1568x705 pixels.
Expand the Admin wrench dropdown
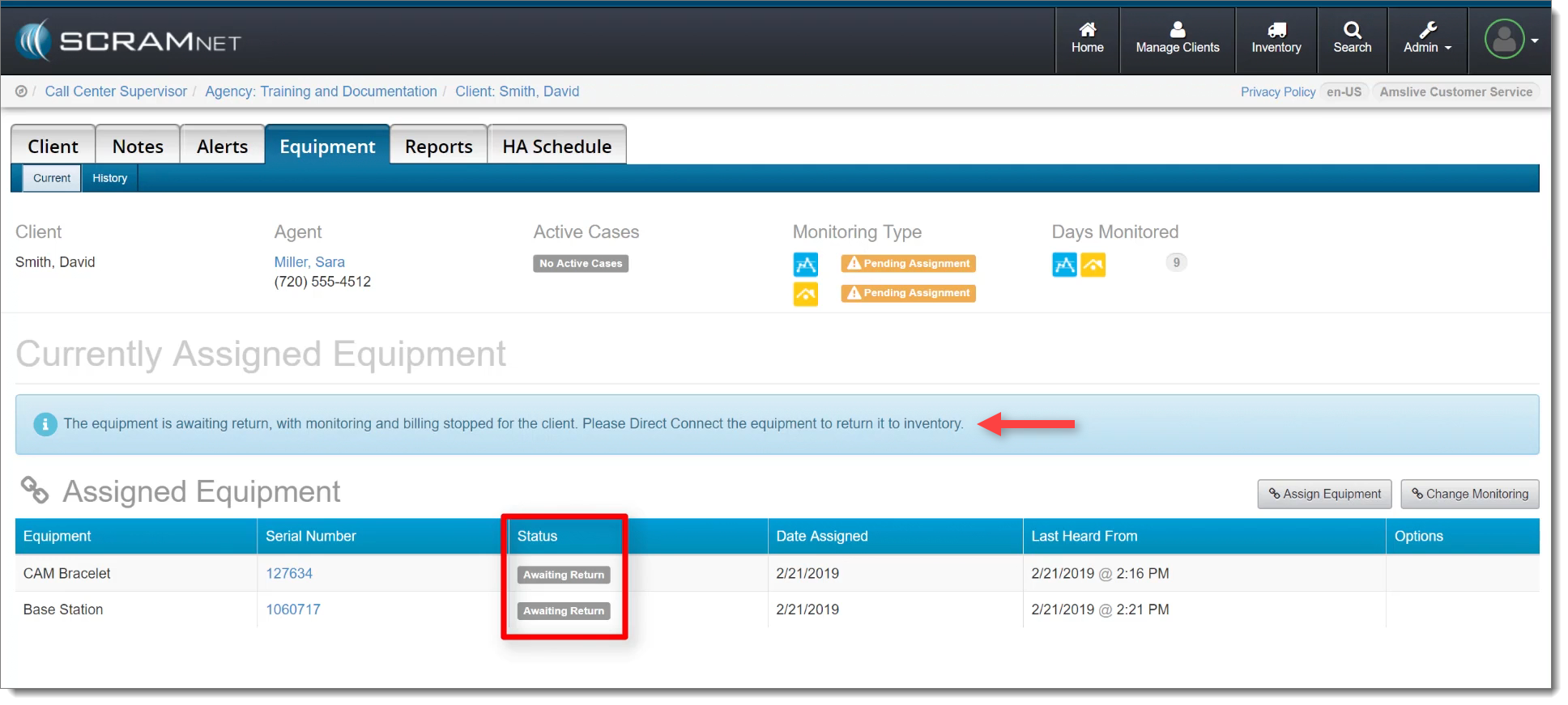pos(1427,38)
